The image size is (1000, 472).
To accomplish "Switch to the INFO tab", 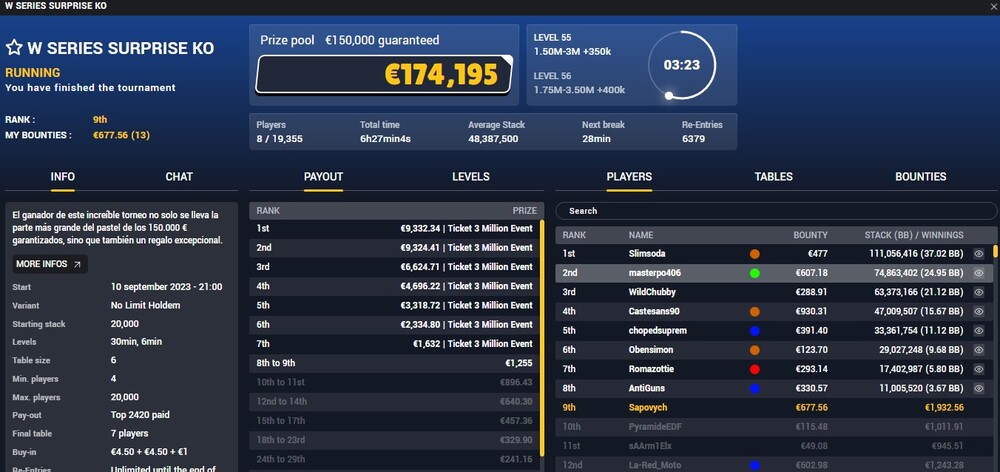I will click(x=62, y=177).
